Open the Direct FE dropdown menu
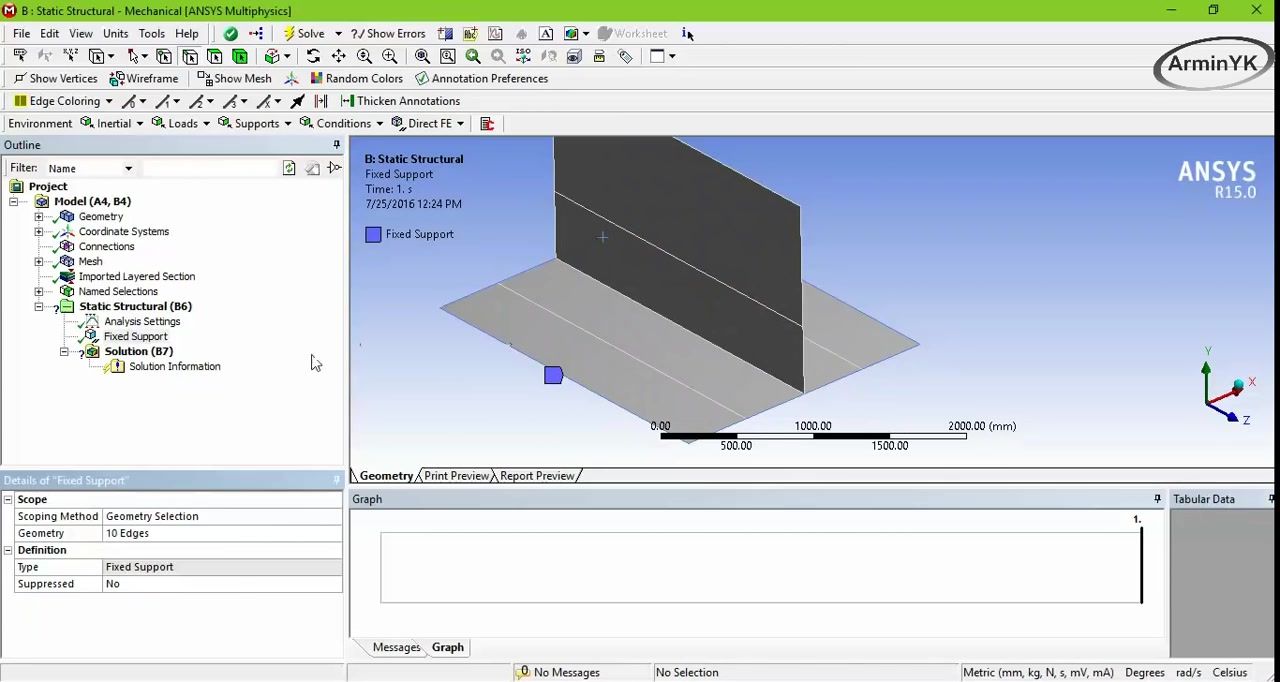 pos(460,123)
